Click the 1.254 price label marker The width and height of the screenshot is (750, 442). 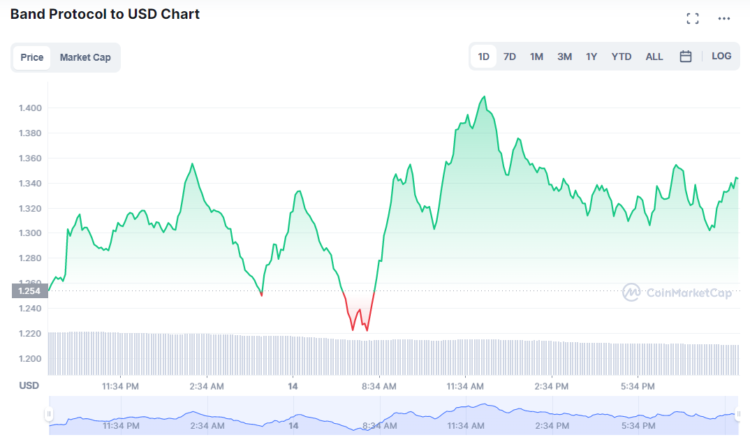[x=28, y=291]
